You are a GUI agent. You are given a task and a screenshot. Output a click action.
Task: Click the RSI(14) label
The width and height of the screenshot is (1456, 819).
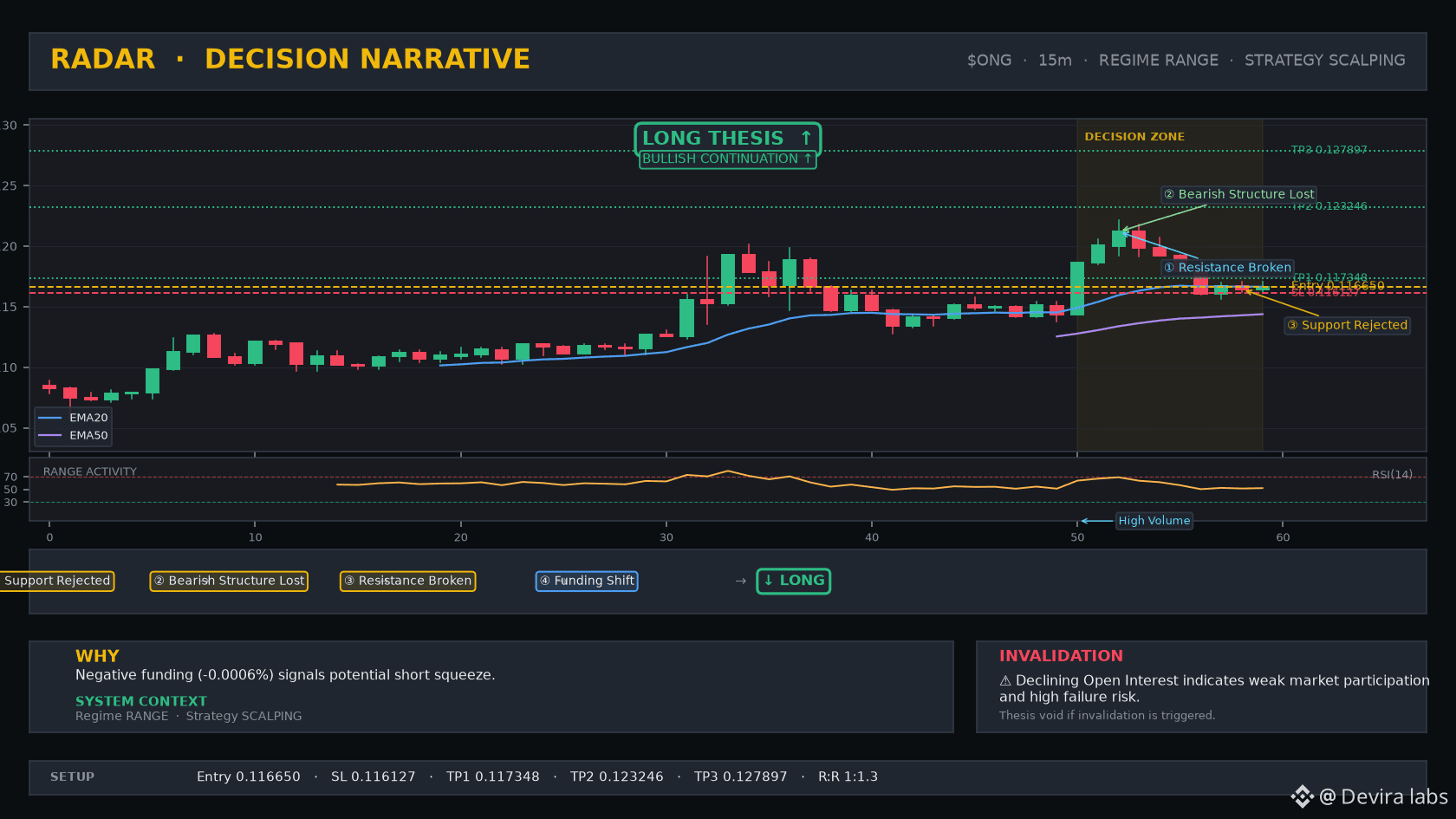click(1392, 475)
